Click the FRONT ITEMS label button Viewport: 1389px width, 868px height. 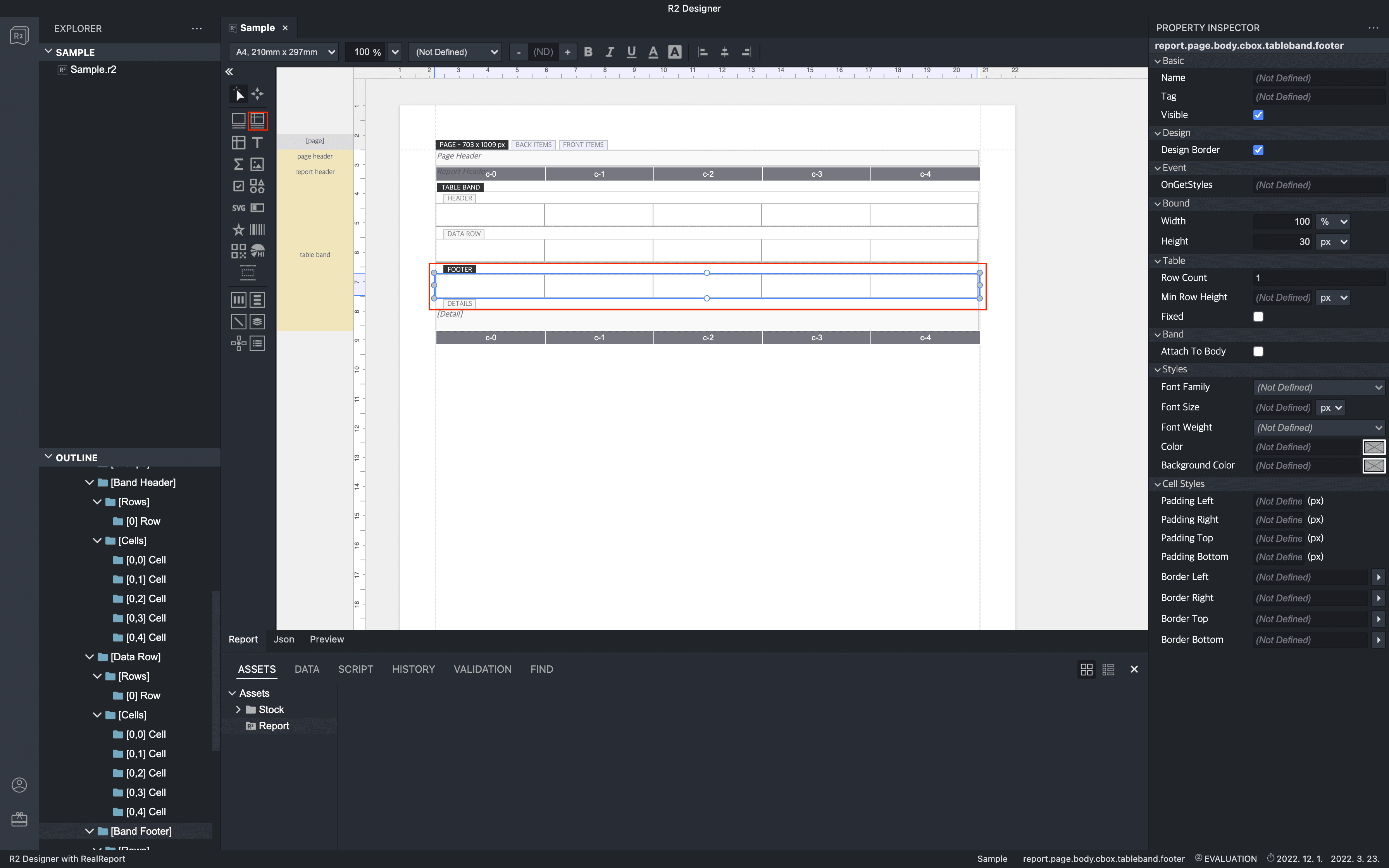coord(583,145)
